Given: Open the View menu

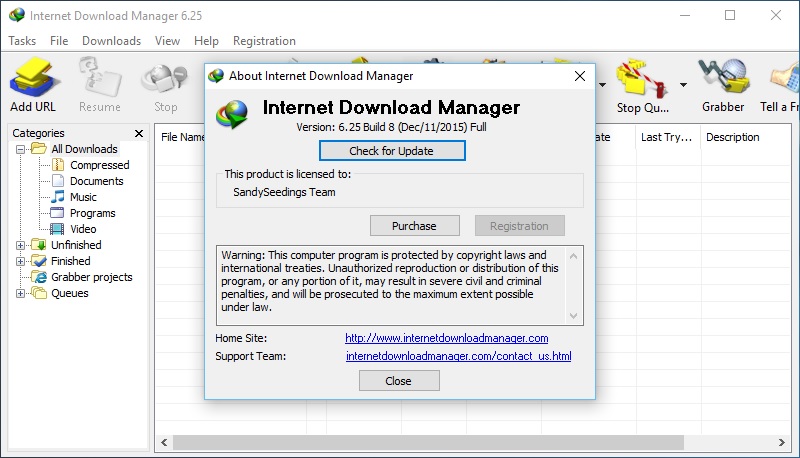Looking at the screenshot, I should pyautogui.click(x=167, y=41).
